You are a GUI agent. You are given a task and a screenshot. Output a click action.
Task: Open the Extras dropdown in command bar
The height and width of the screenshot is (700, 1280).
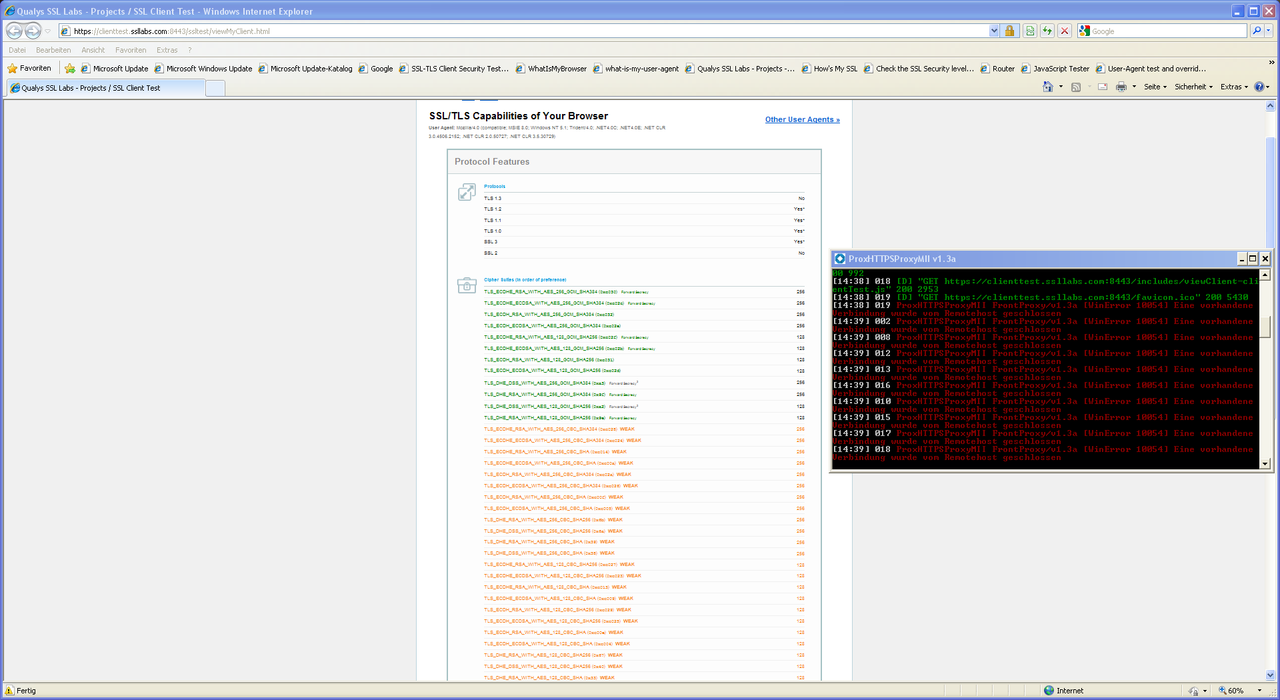point(1233,87)
